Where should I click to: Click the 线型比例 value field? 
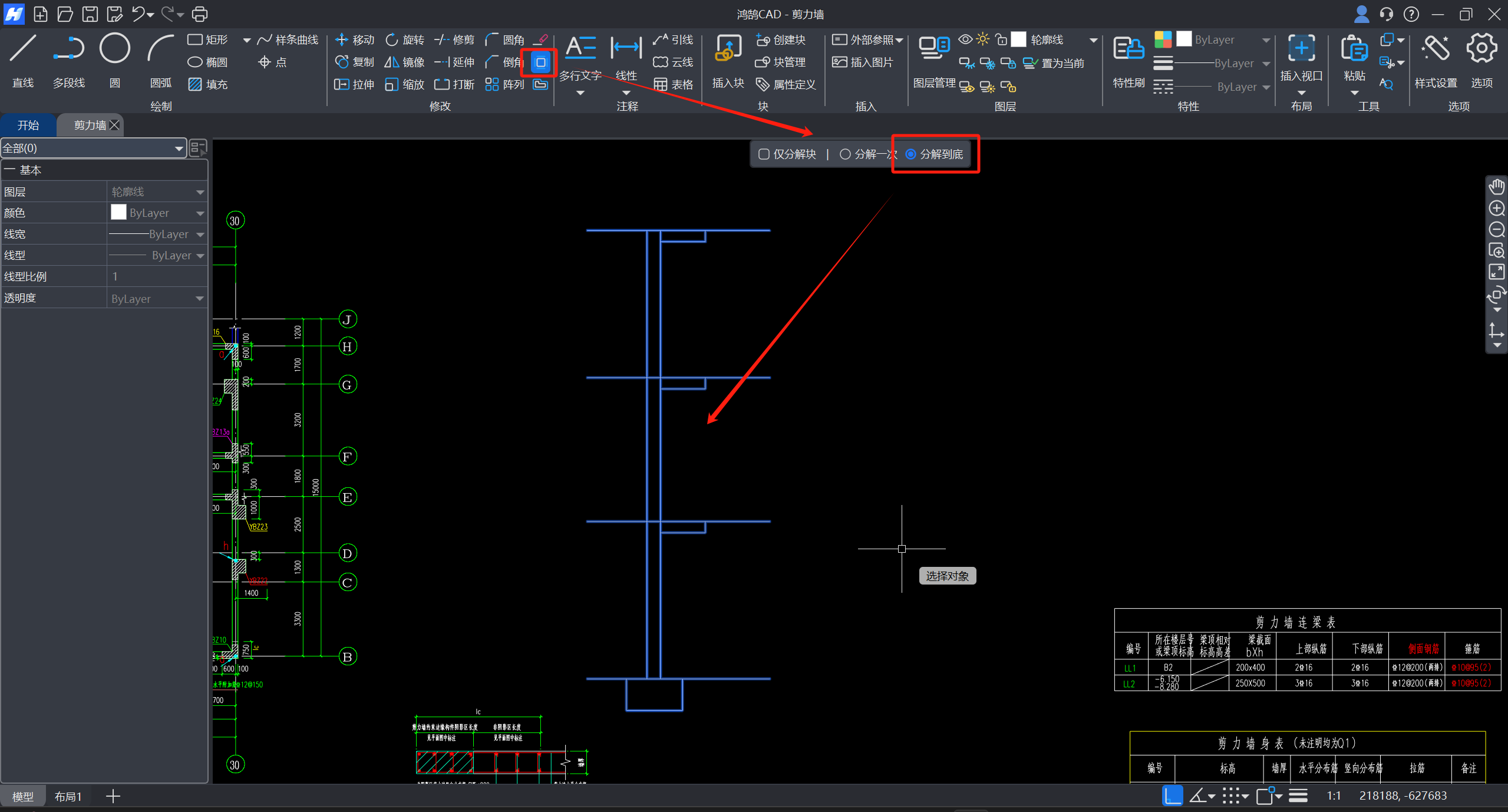156,276
